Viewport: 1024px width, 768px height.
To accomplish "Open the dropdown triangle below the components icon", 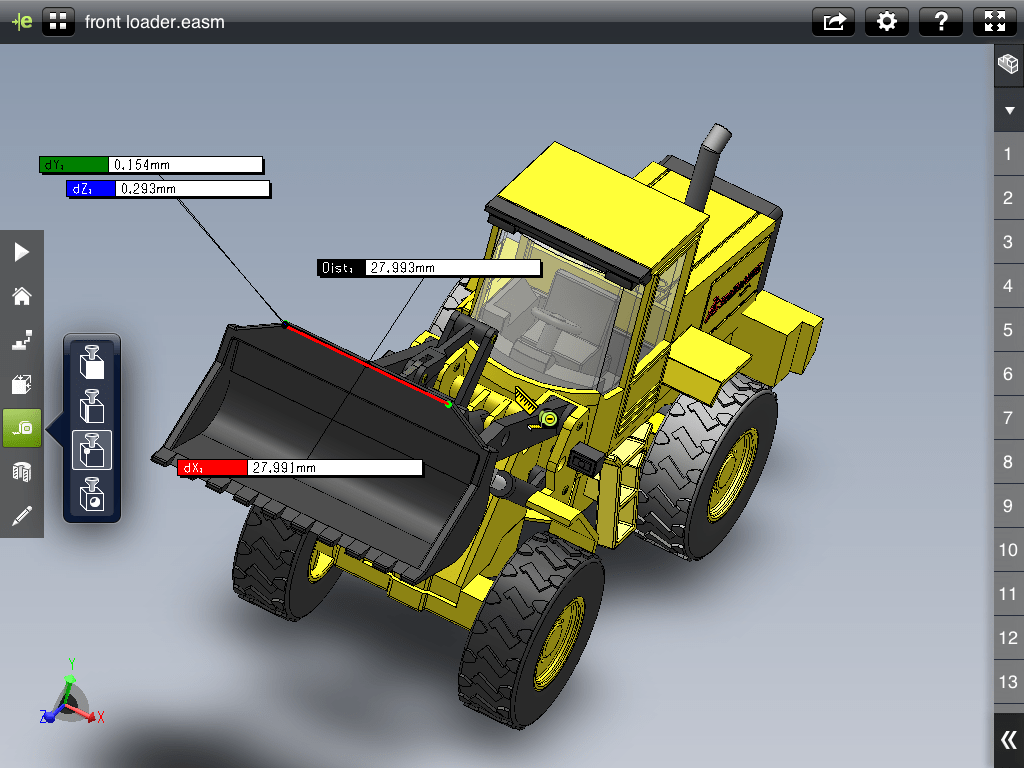I will 1008,110.
